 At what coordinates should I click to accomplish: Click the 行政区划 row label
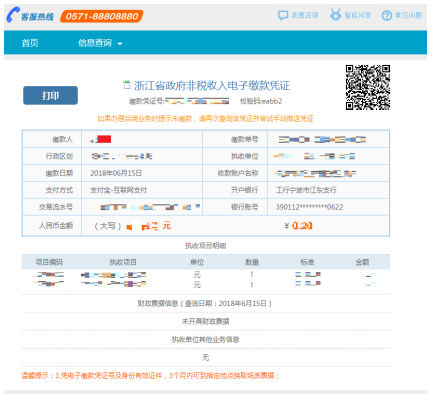pos(59,156)
